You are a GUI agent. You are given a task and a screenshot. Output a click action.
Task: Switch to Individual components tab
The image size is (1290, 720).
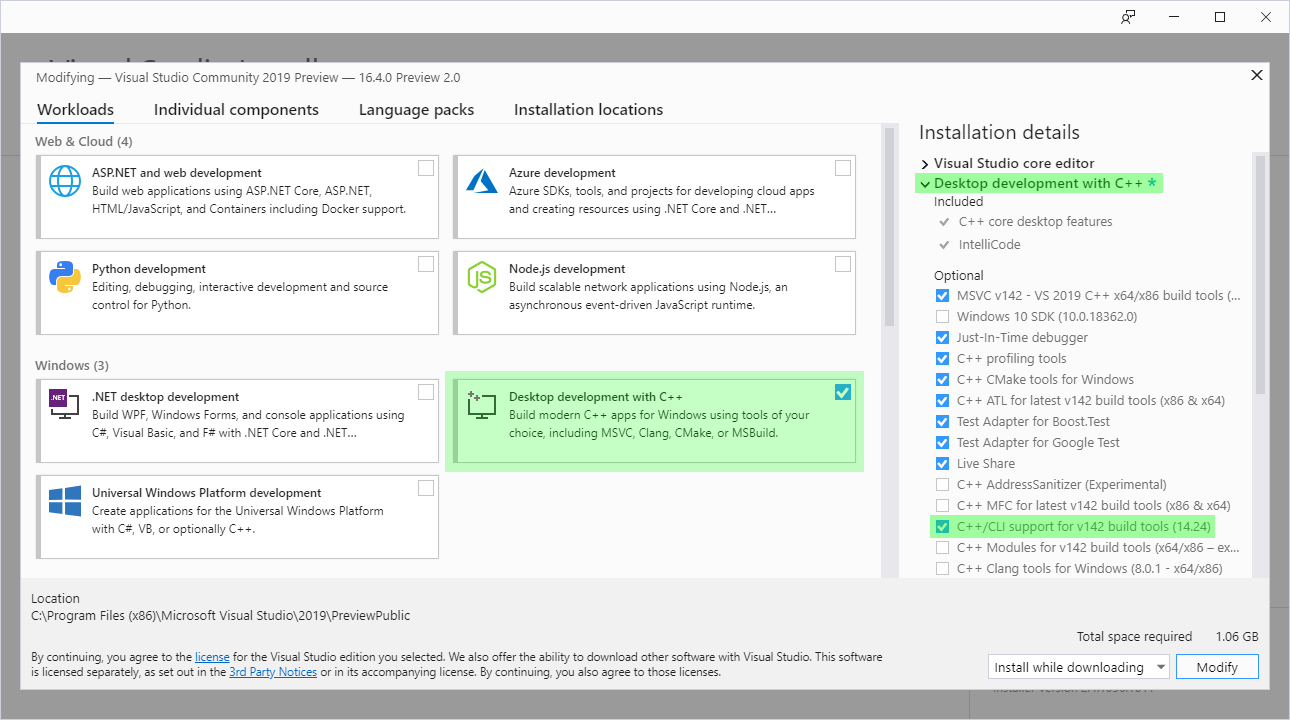pos(236,110)
